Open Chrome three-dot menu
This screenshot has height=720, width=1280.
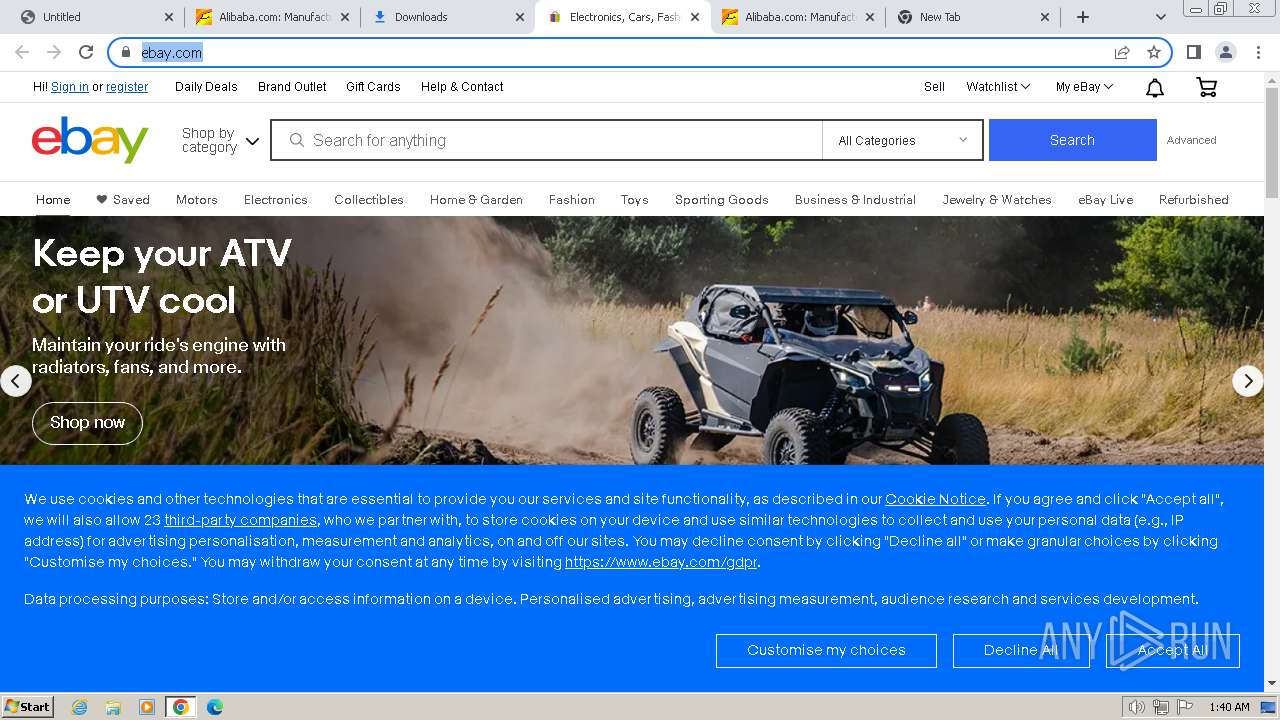click(1258, 52)
